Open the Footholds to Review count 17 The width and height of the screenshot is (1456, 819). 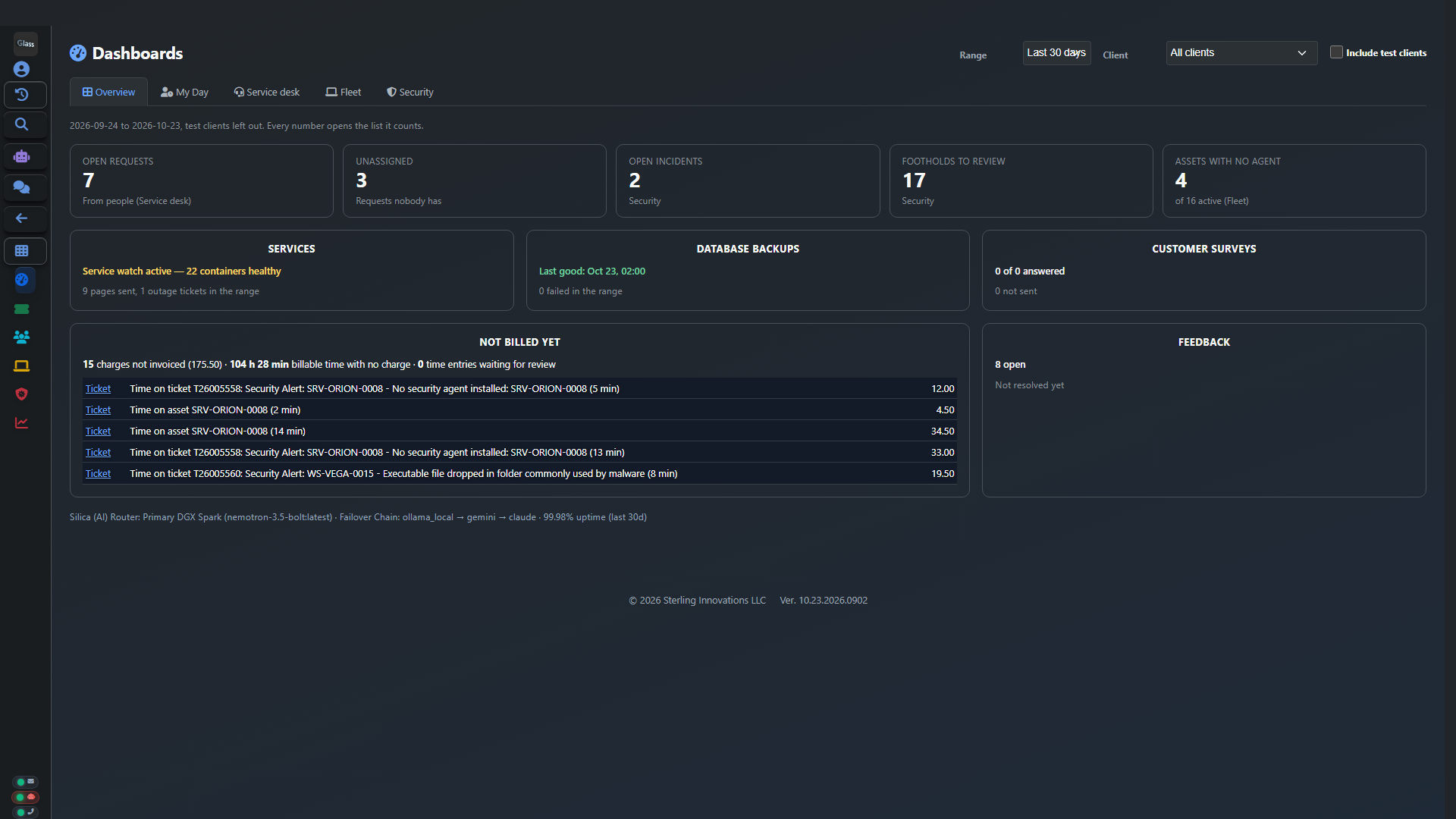[x=914, y=180]
